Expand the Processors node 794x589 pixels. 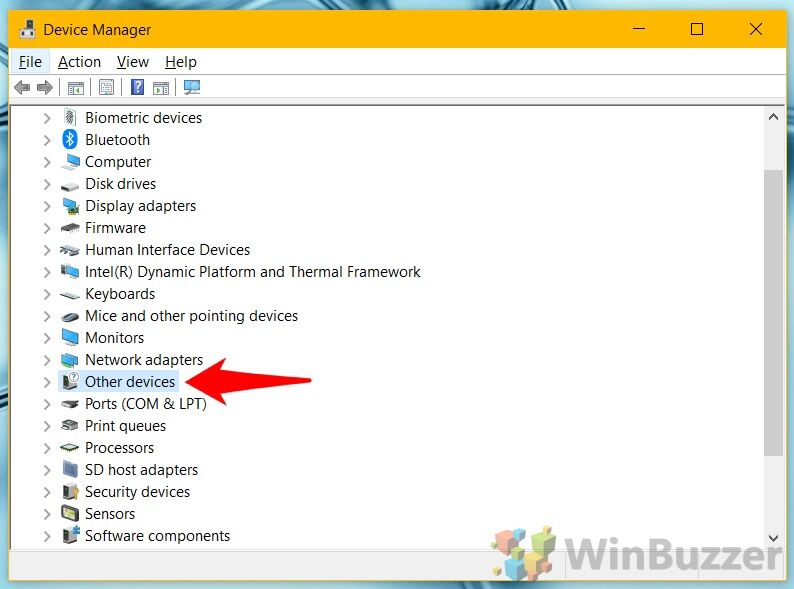(x=47, y=448)
